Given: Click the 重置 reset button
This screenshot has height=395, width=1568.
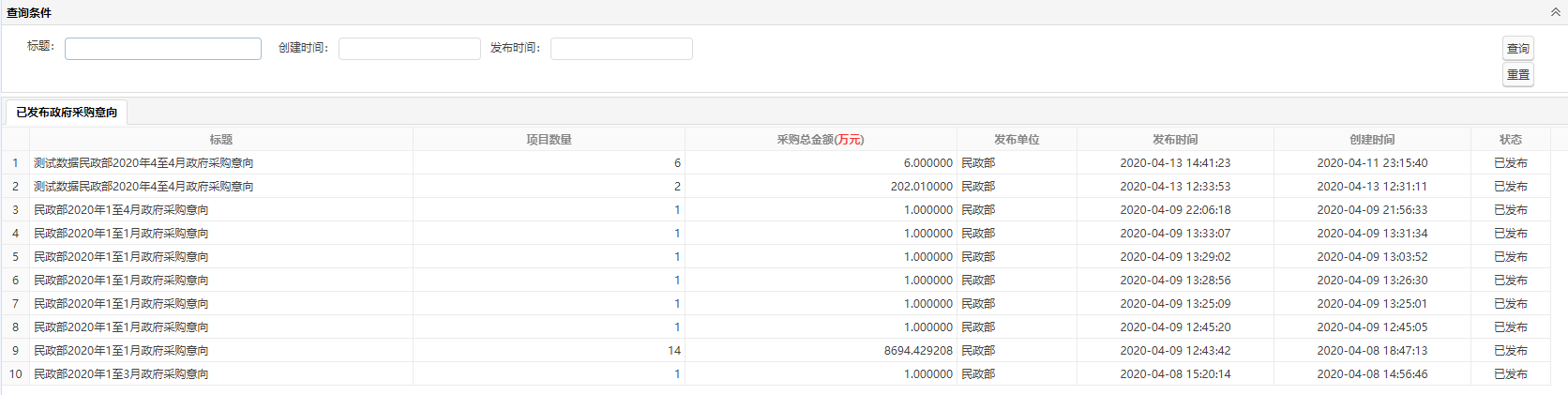Looking at the screenshot, I should (1517, 75).
